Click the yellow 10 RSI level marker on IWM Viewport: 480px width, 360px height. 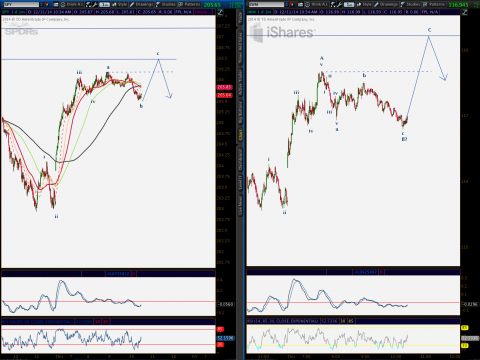(465, 346)
